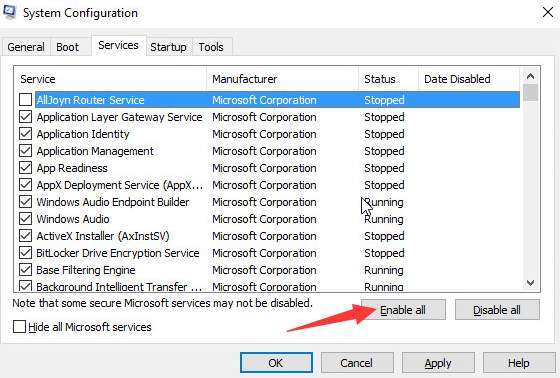Go to the Startup tab

point(168,47)
